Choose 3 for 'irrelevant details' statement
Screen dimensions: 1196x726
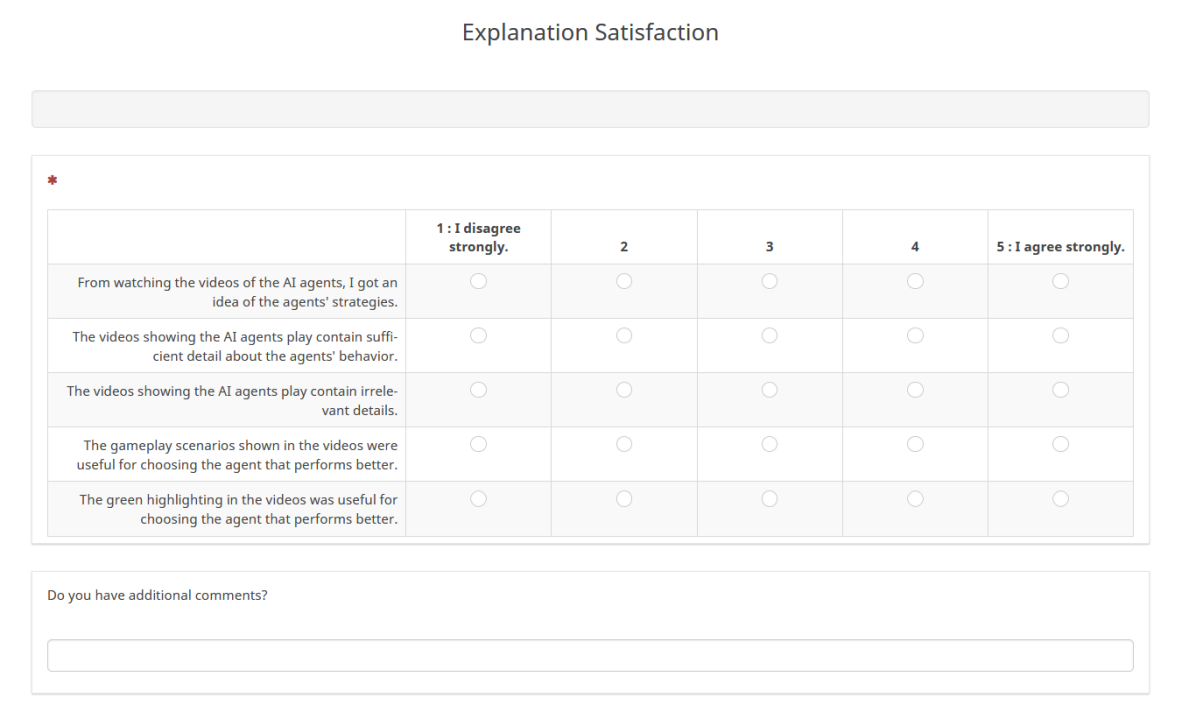[x=769, y=390]
